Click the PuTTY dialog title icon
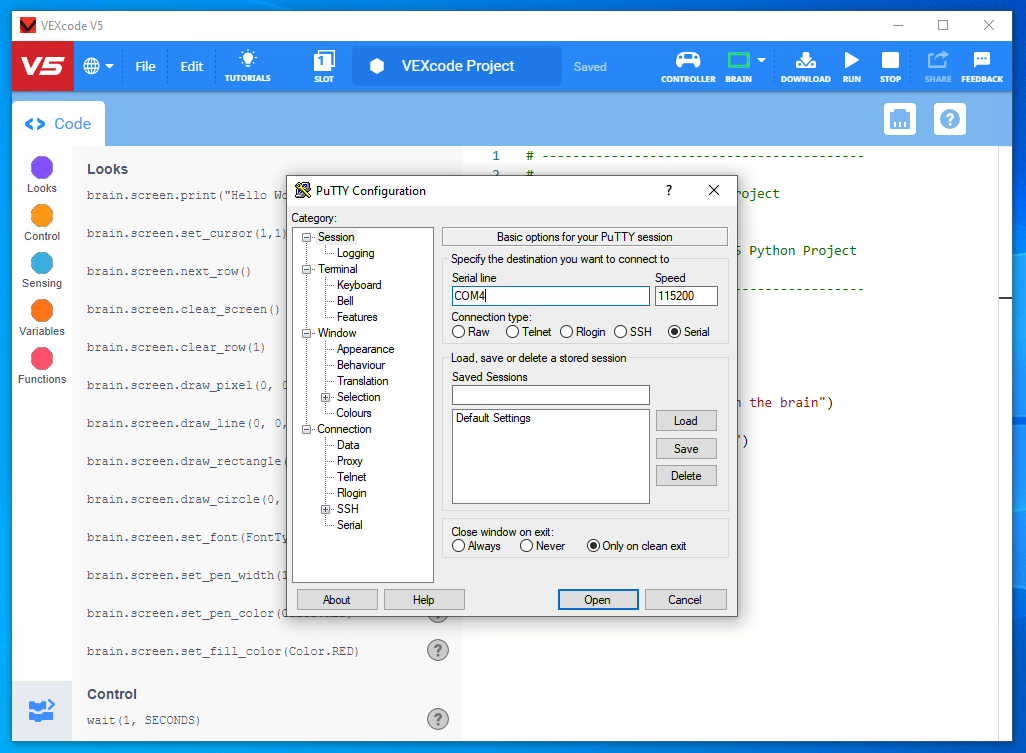 click(x=302, y=190)
